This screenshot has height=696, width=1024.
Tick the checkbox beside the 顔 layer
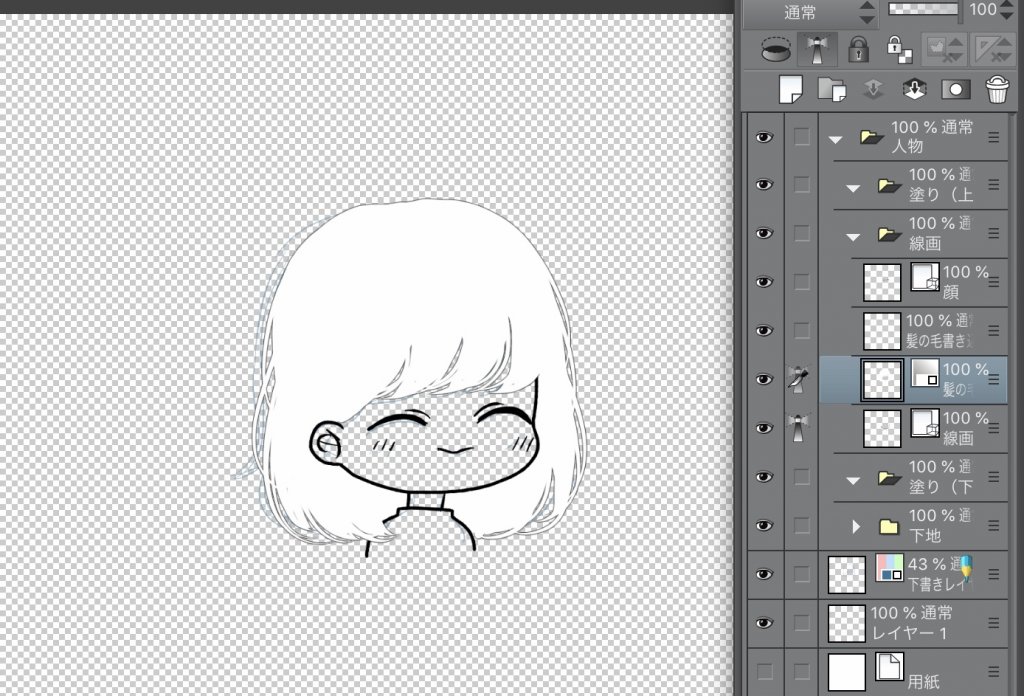point(802,283)
